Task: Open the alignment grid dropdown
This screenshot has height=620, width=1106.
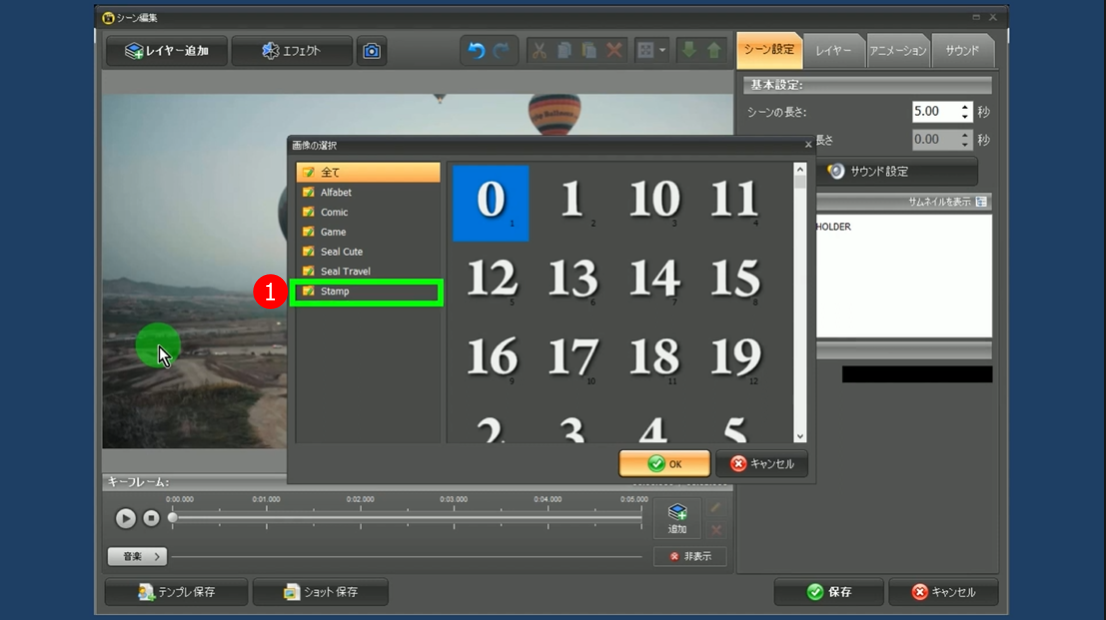Action: point(651,51)
